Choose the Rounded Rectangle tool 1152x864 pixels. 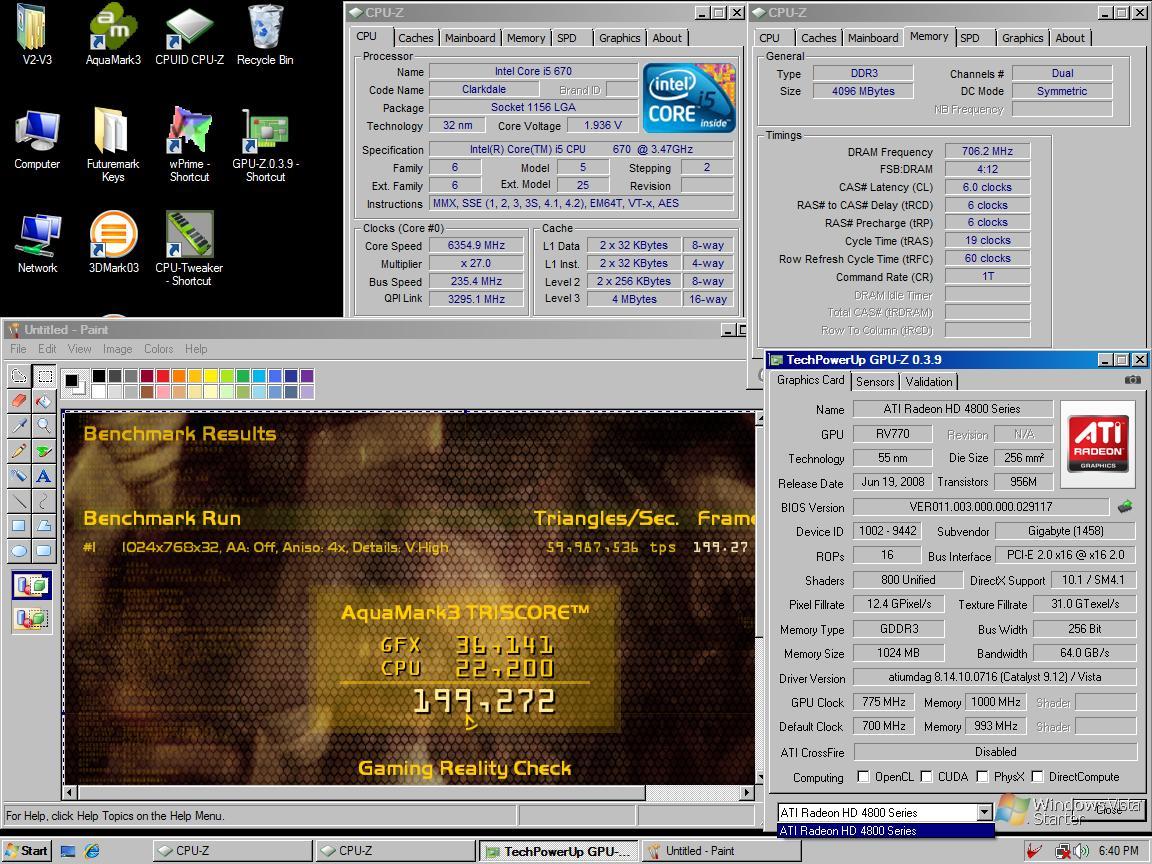[x=44, y=550]
